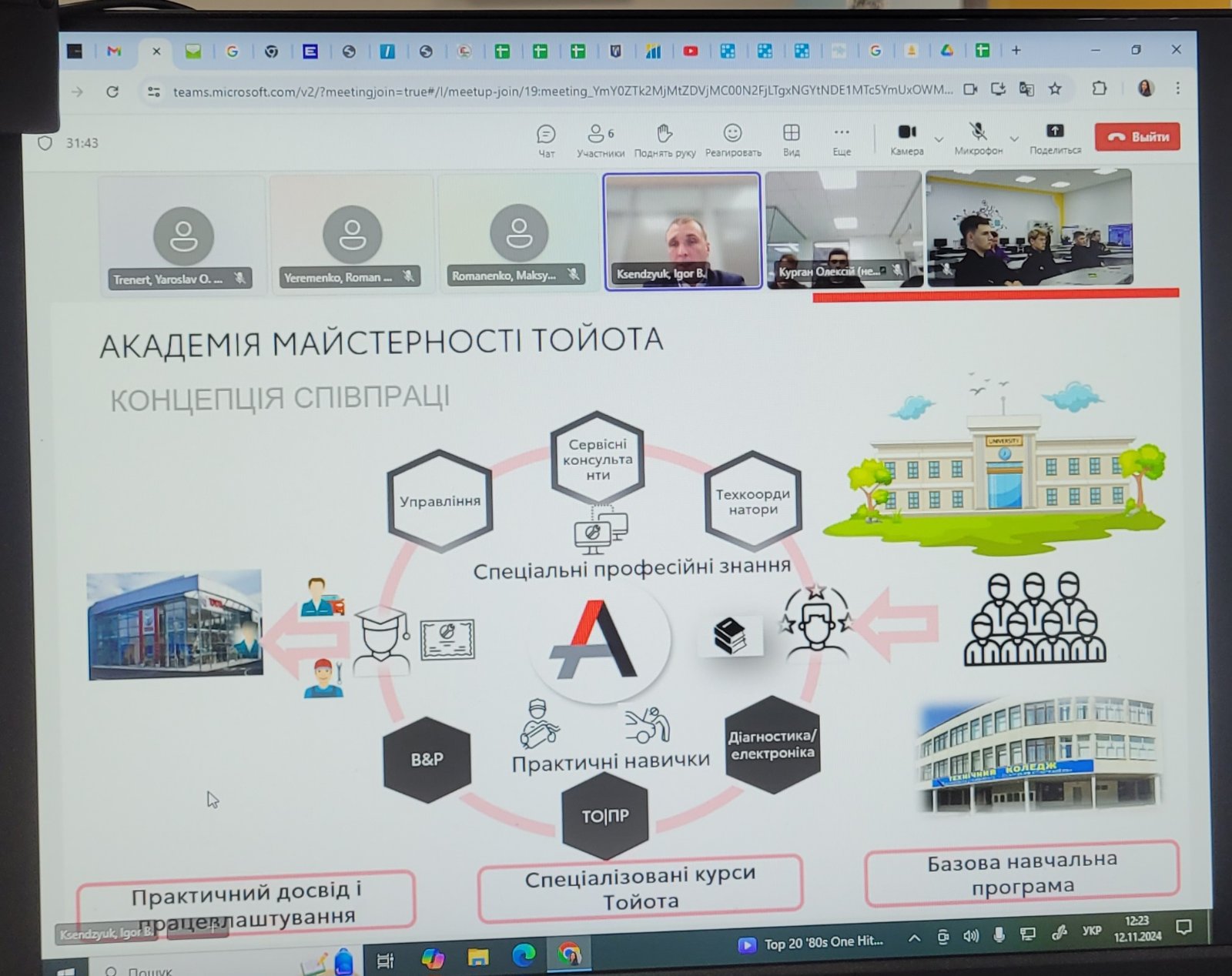Screen dimensions: 1232x976
Task: Reload the Teams page
Action: coord(112,92)
